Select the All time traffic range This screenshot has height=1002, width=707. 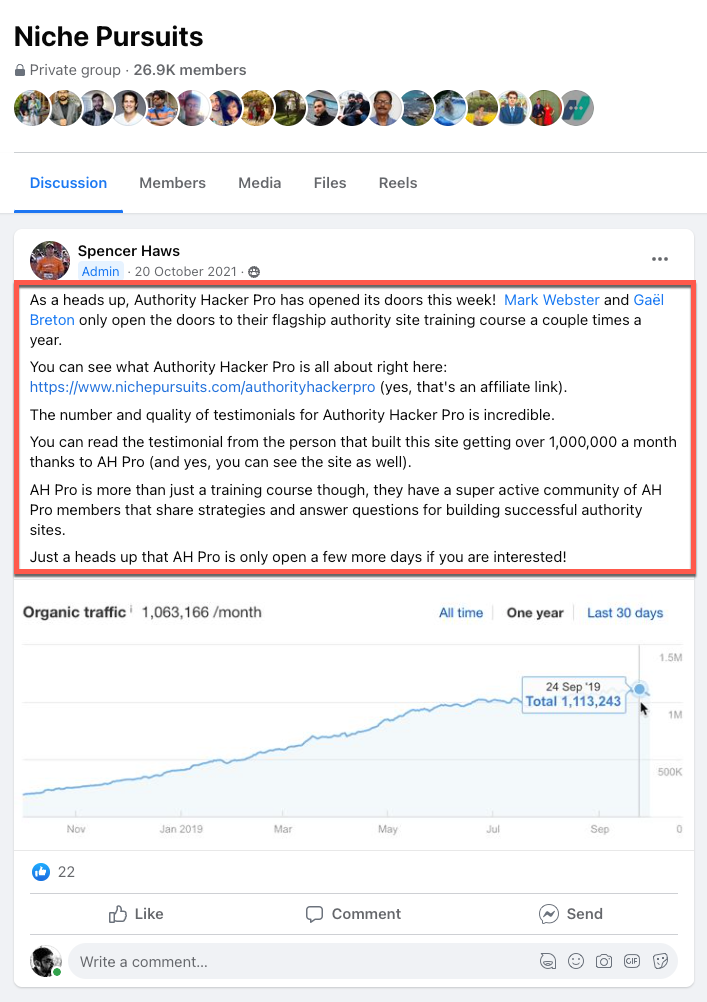point(461,613)
